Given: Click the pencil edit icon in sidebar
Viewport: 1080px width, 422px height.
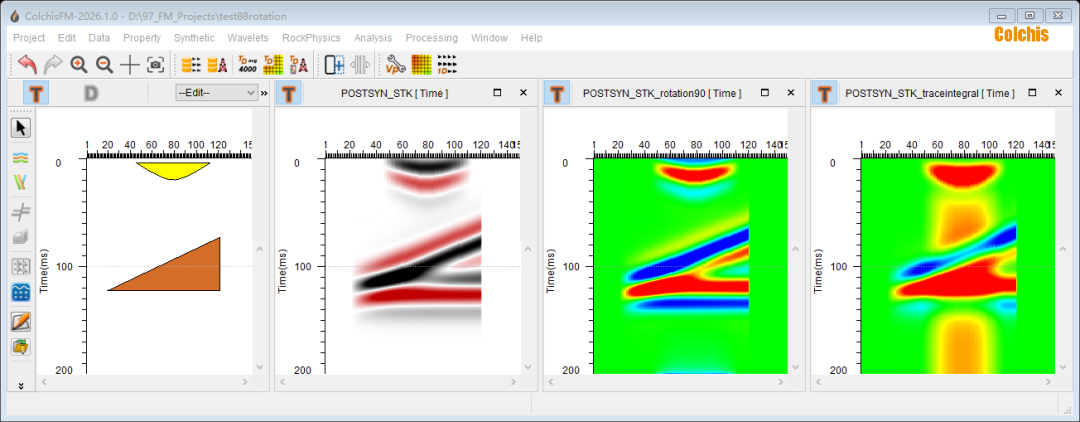Looking at the screenshot, I should [20, 321].
